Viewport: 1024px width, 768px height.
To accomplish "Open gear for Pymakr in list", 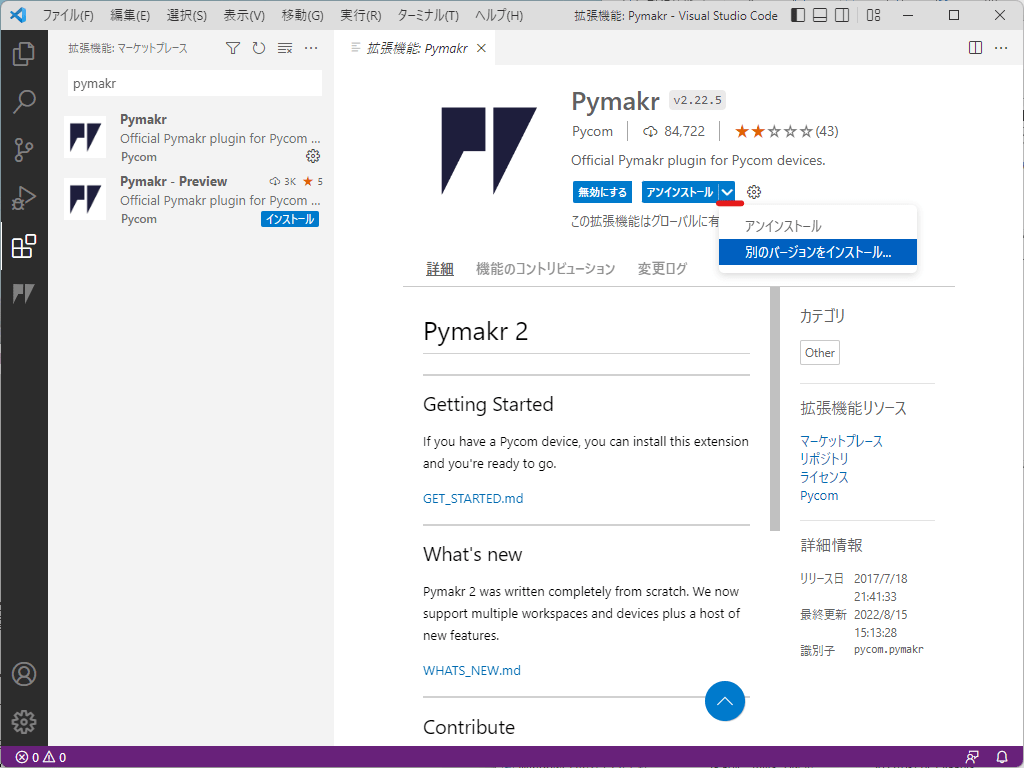I will pos(313,156).
